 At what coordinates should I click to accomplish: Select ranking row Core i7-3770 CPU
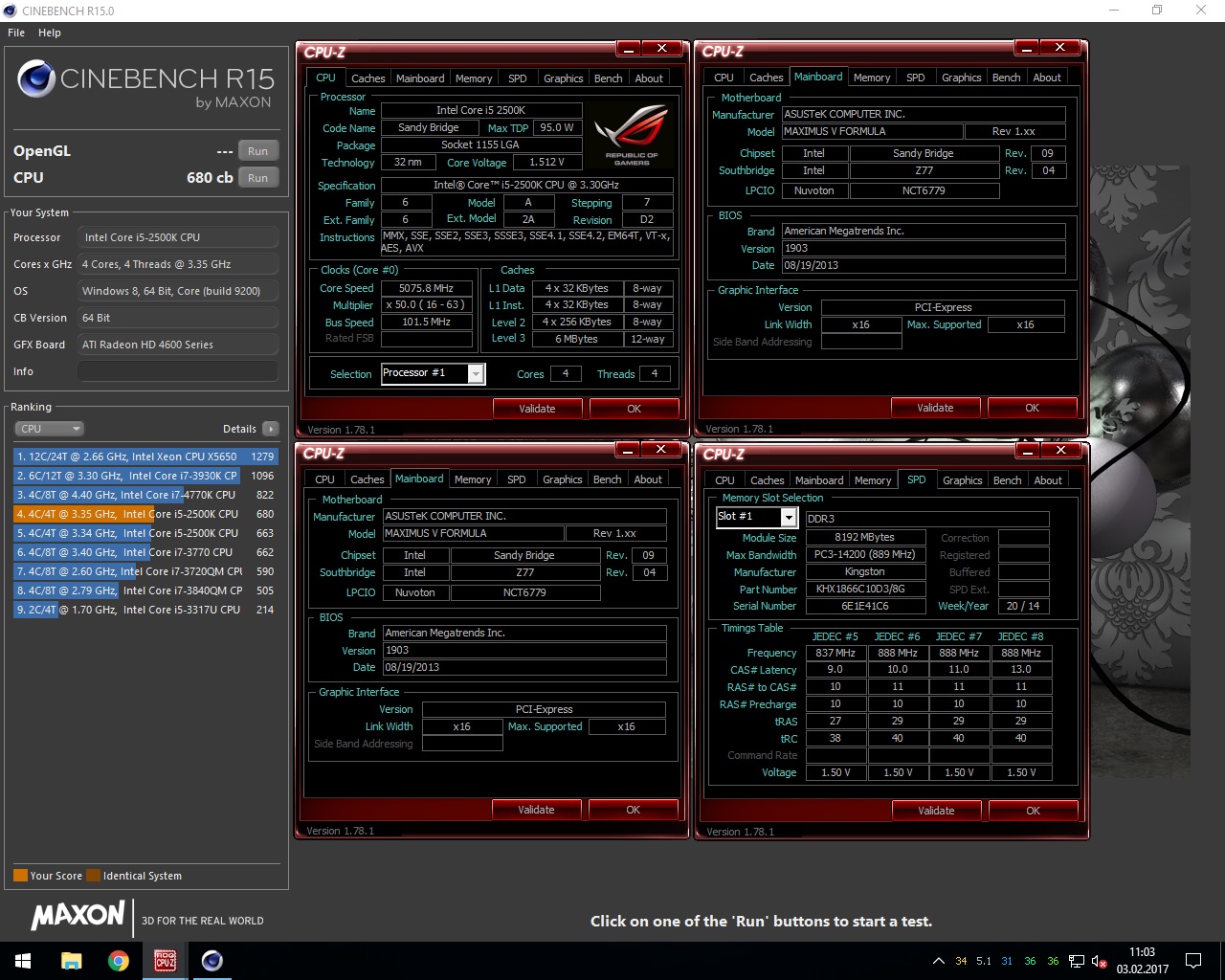point(145,552)
